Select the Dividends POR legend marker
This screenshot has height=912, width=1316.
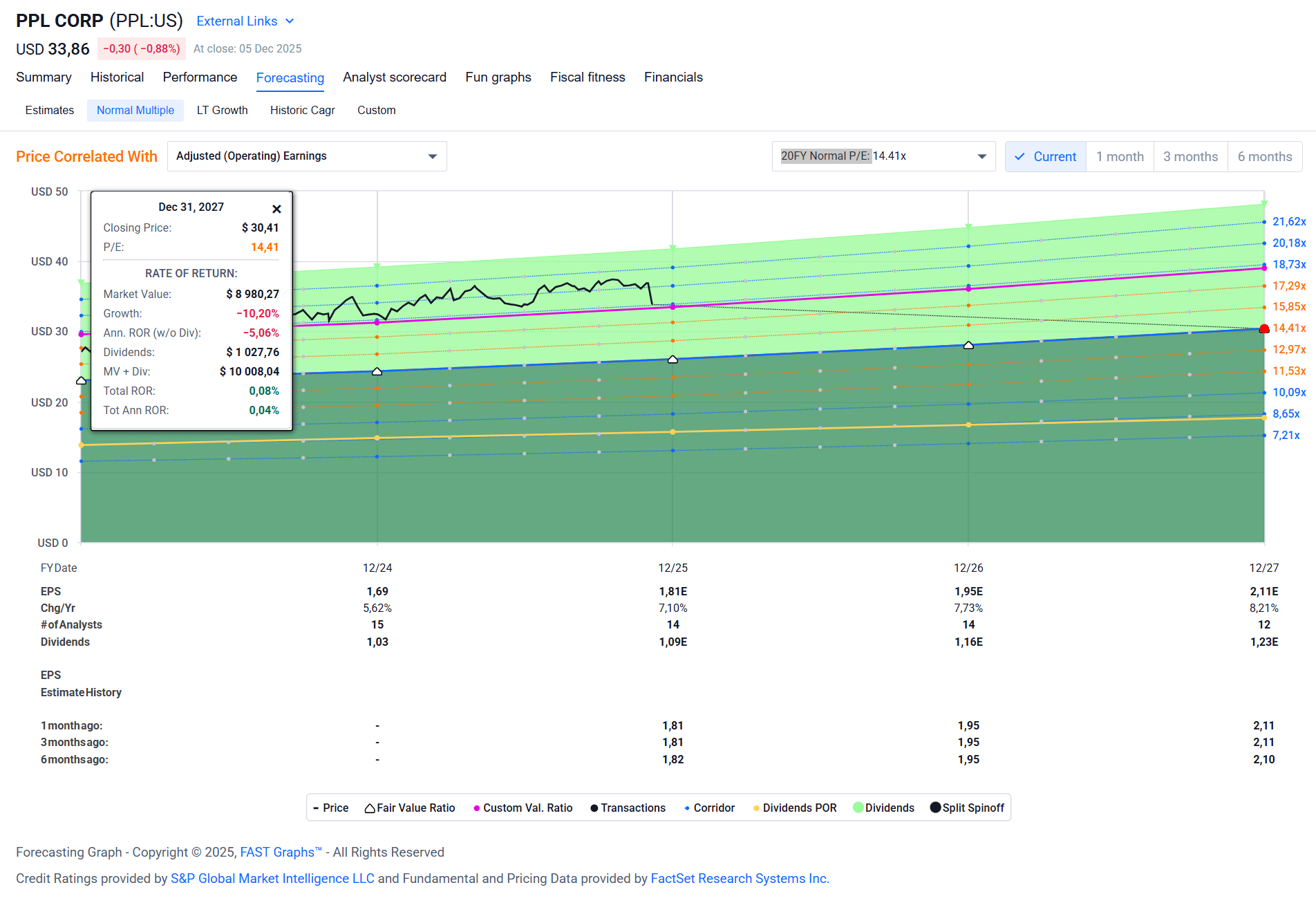click(x=756, y=808)
